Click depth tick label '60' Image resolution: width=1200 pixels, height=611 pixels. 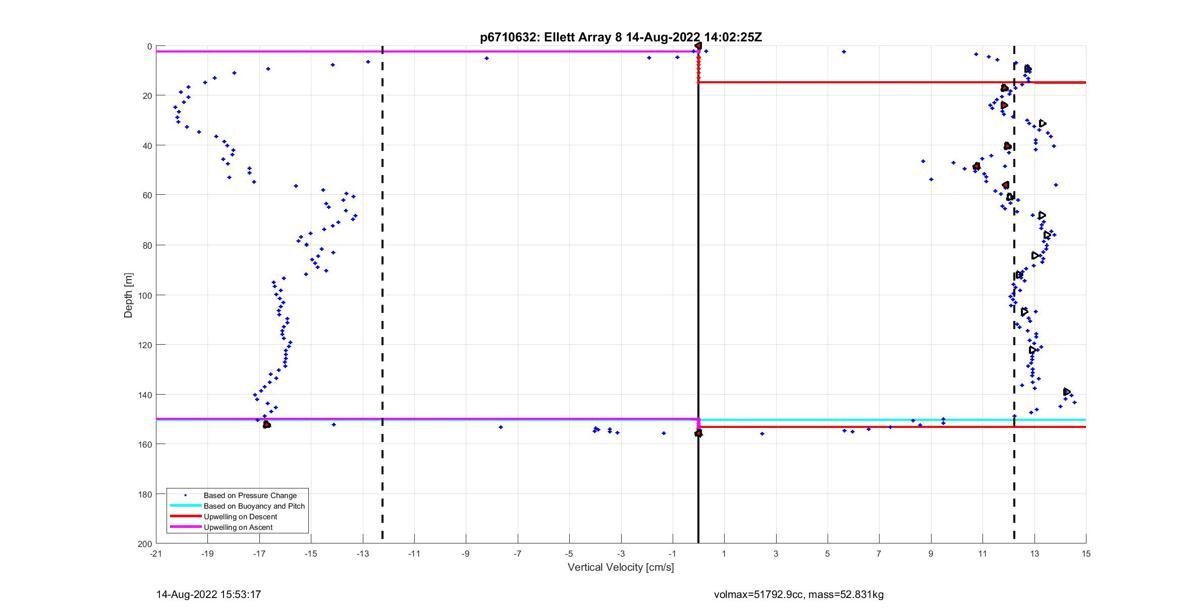(147, 195)
